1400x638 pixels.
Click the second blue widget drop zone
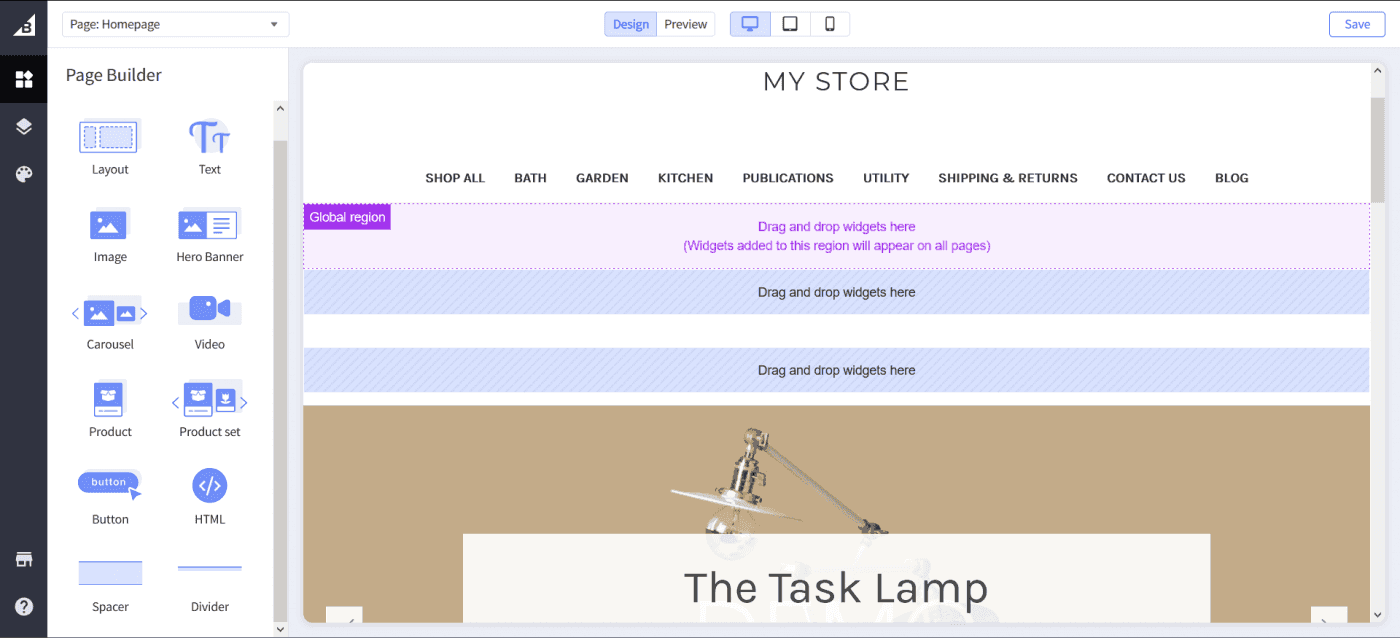click(836, 370)
